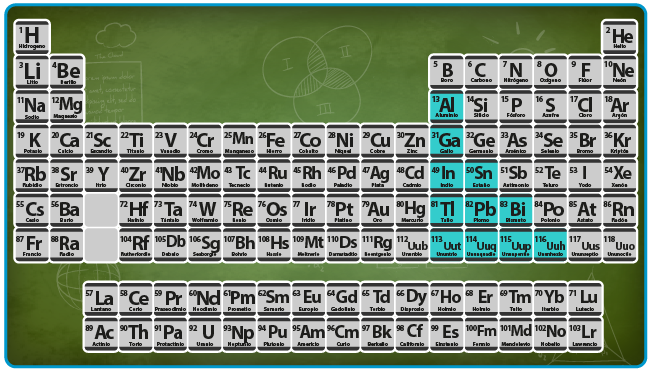This screenshot has width=651, height=371.
Task: Click the Francio (Fr) element tile
Action: 32,245
